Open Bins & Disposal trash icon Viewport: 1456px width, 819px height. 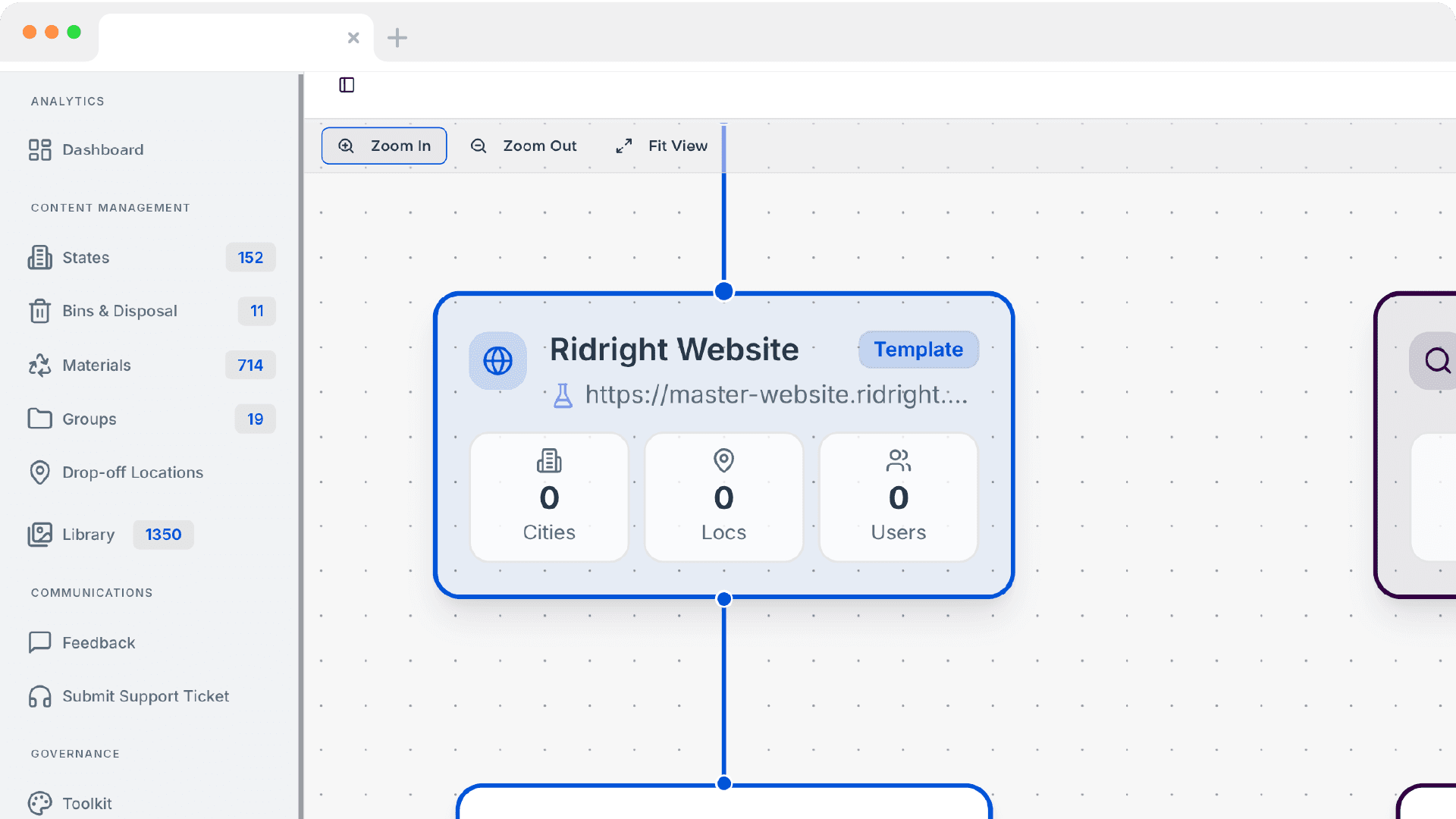pyautogui.click(x=39, y=311)
